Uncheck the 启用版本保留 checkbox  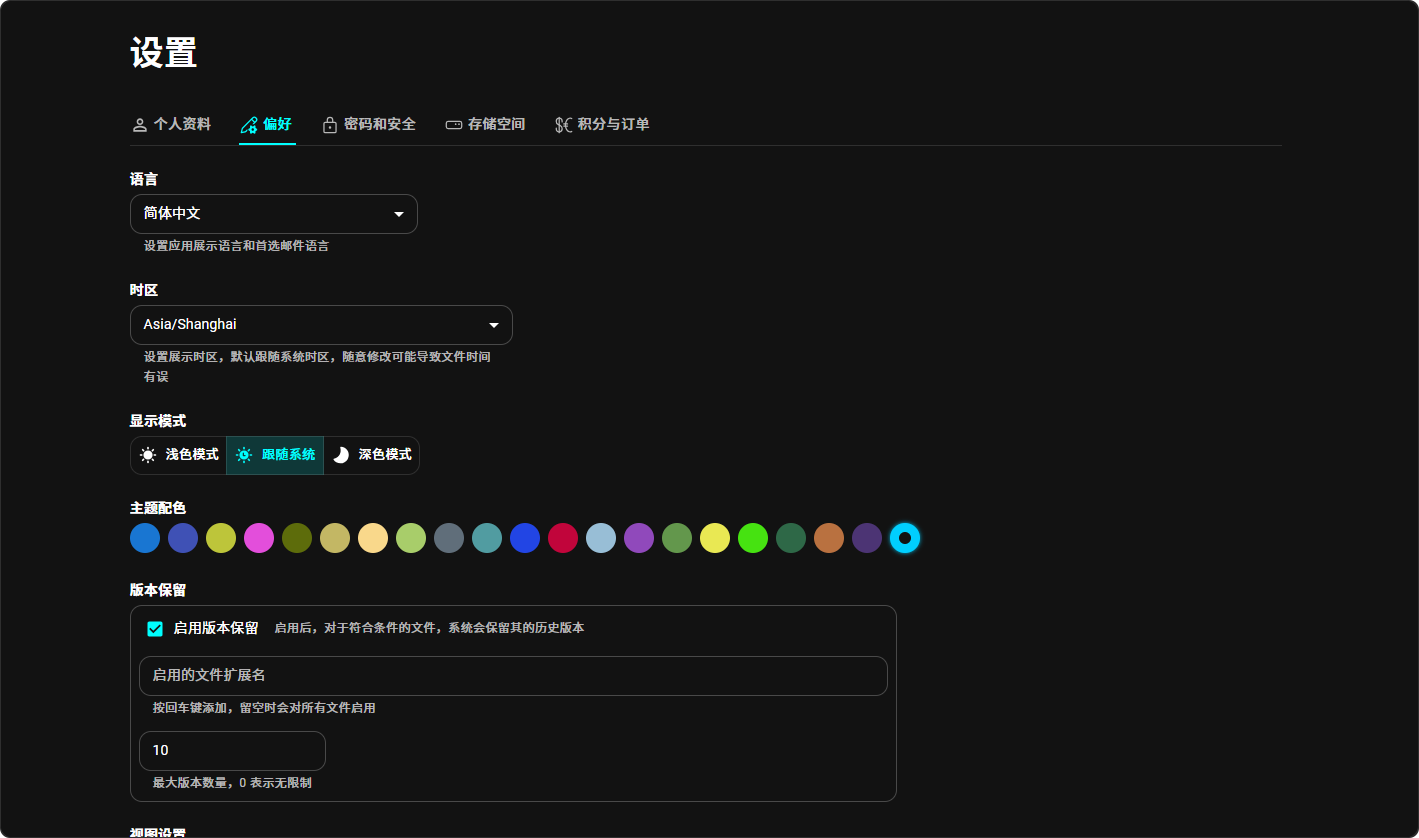(x=155, y=629)
